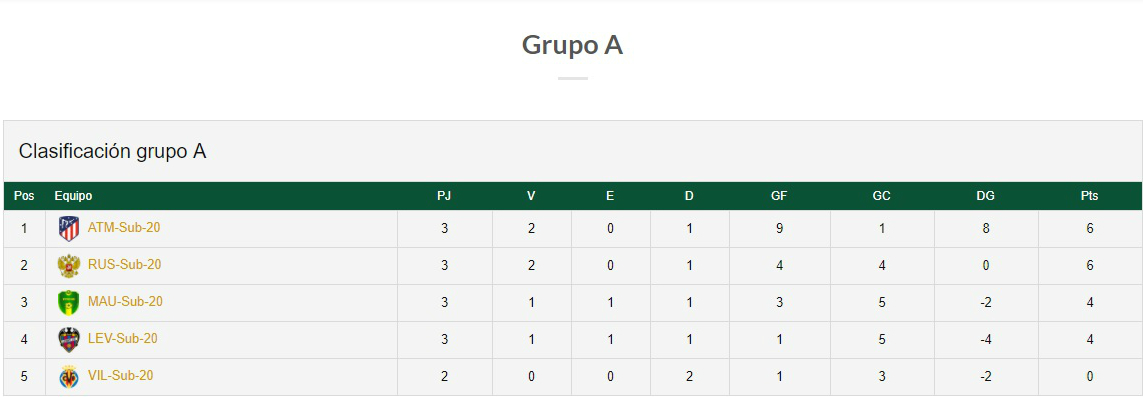Click the Villarreal yellow crest icon
This screenshot has height=397, width=1143.
click(x=69, y=377)
